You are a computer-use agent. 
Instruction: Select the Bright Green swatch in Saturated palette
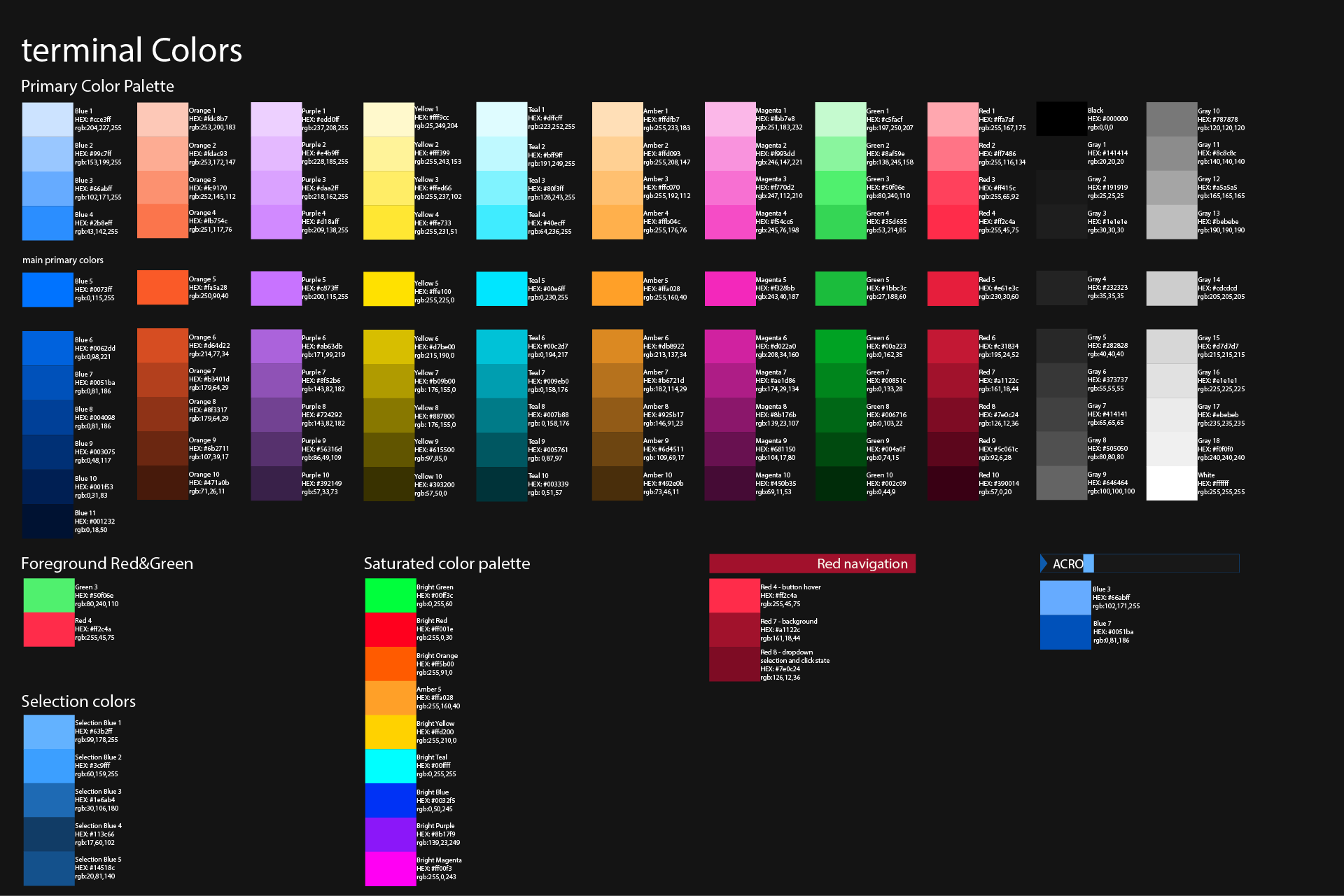[x=390, y=594]
